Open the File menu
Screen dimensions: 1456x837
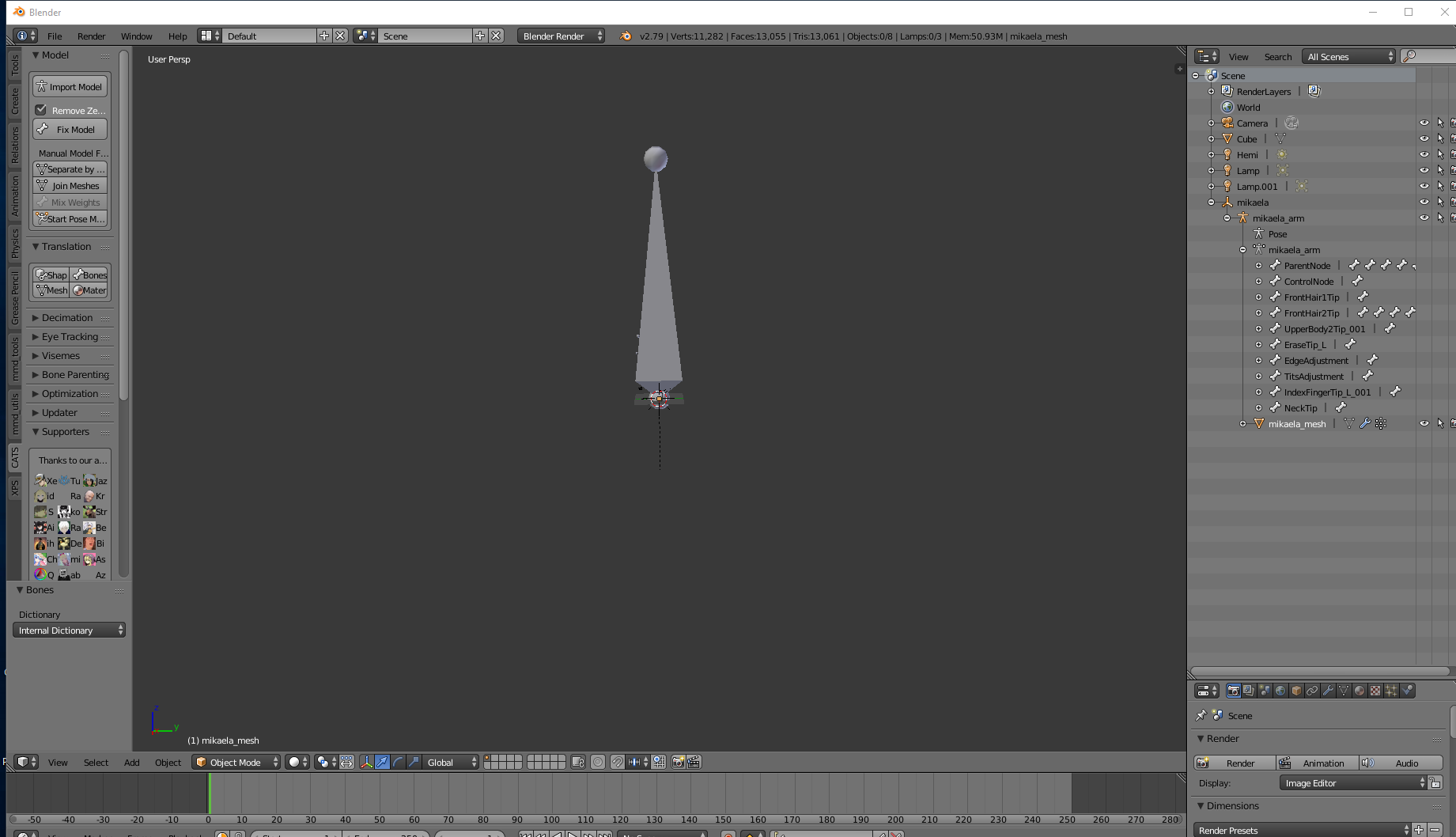pos(54,36)
